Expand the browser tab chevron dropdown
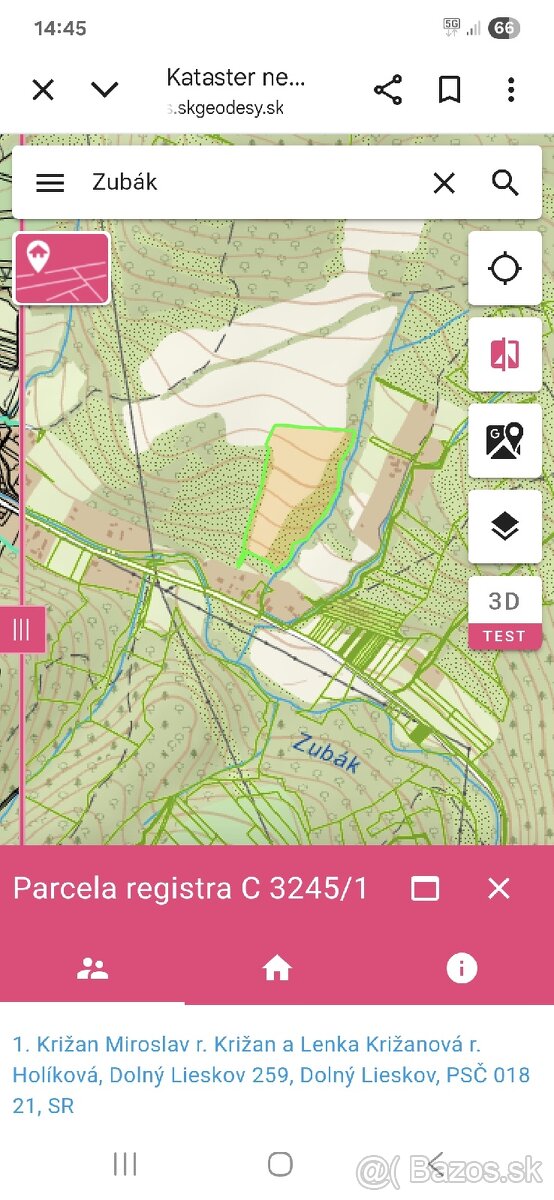 pyautogui.click(x=104, y=90)
